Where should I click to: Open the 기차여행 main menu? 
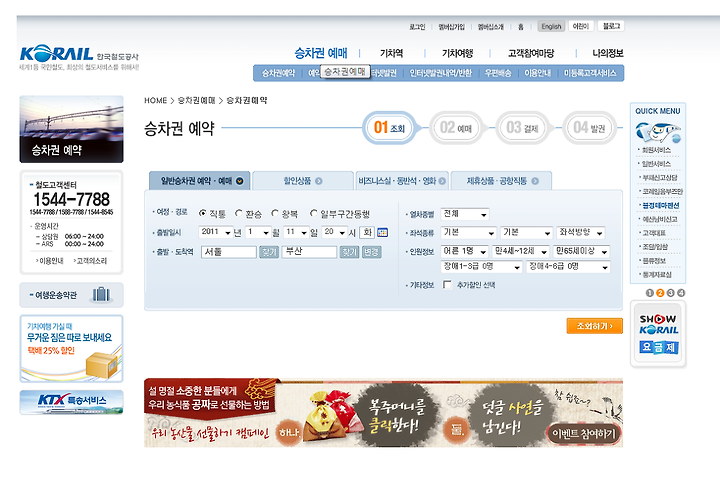pyautogui.click(x=457, y=53)
